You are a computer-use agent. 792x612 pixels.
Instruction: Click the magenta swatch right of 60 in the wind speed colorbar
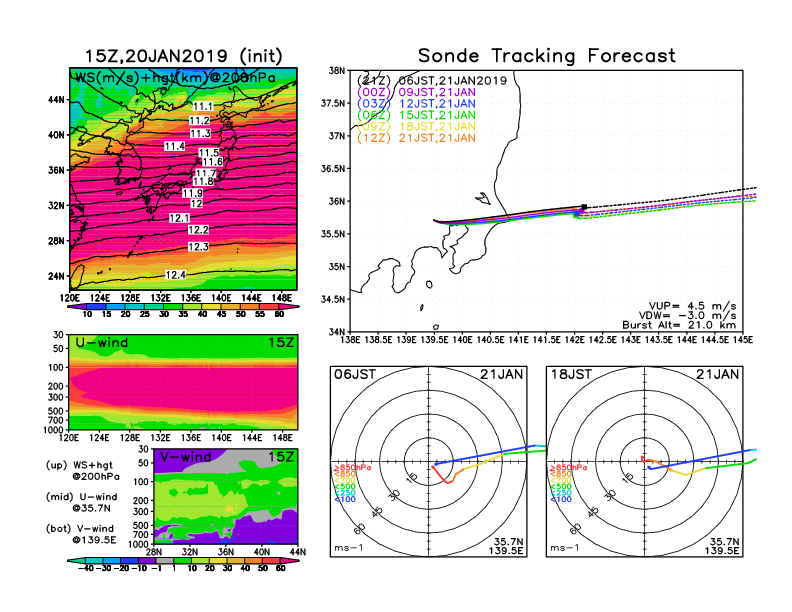point(290,307)
